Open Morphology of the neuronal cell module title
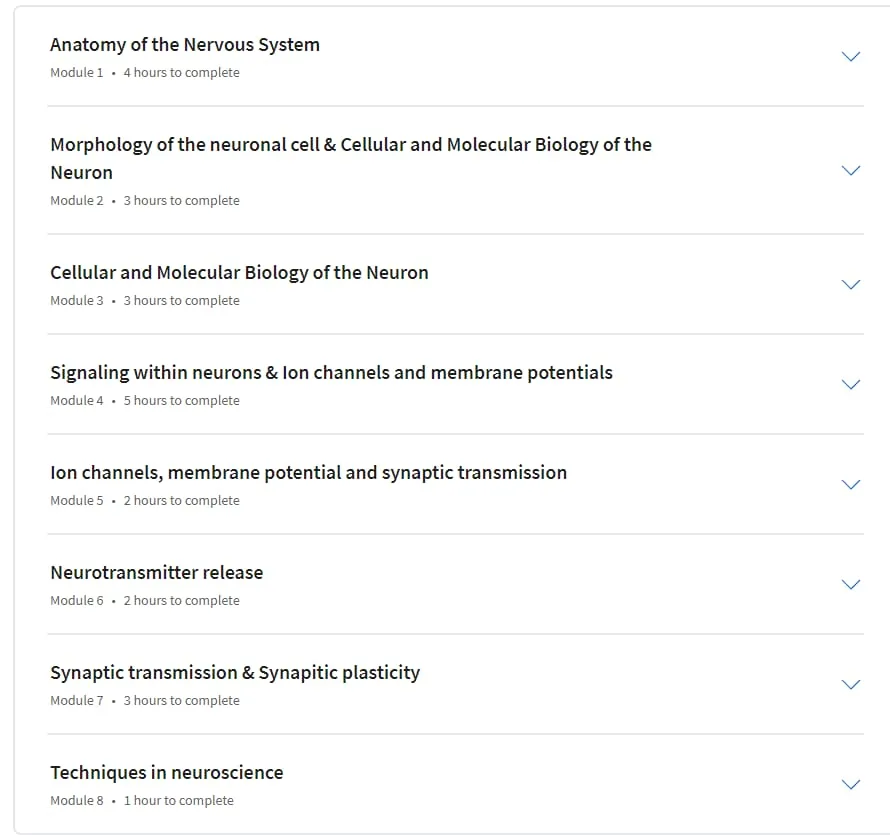Screen dimensions: 890x835 click(351, 158)
